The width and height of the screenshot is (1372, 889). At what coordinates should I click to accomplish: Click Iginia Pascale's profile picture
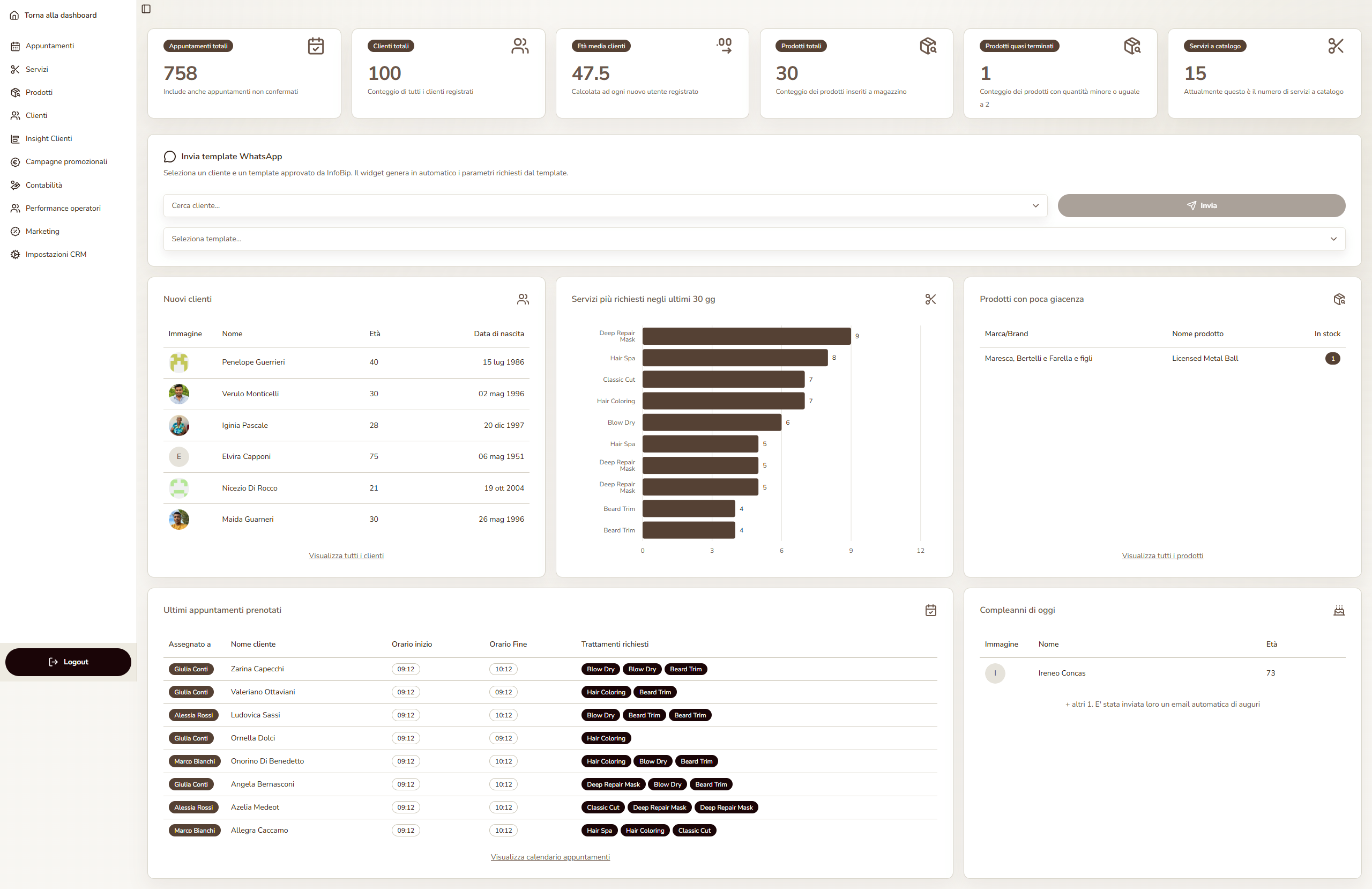[178, 425]
